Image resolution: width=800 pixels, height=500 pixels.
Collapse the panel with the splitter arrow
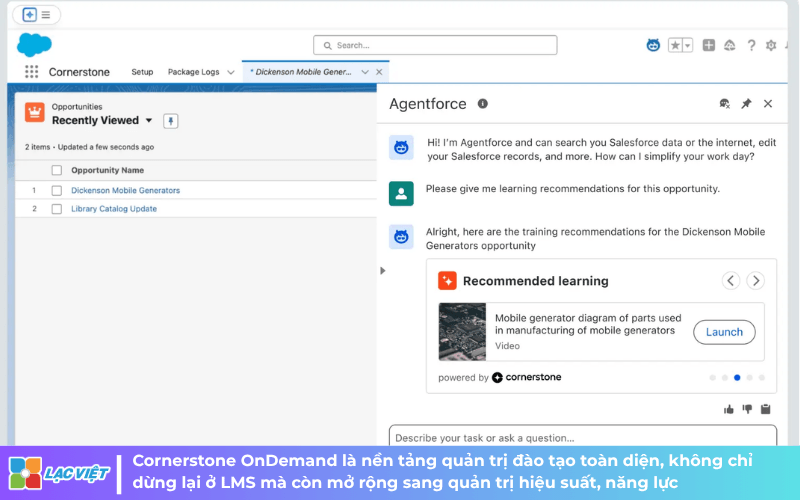tap(383, 271)
